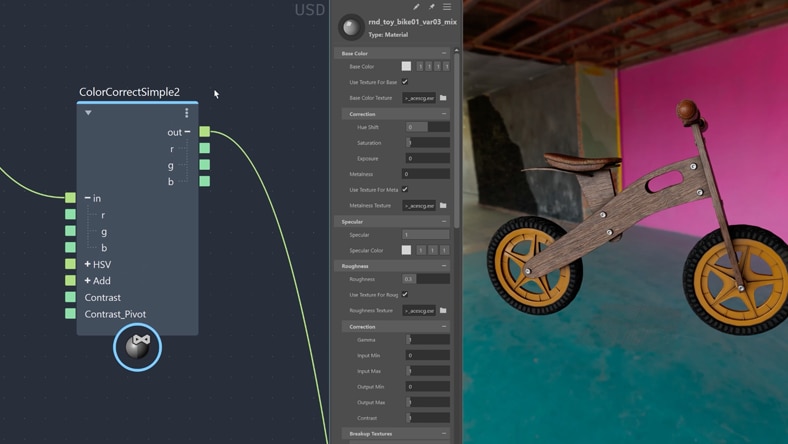Click the 'out' output port
Viewport: 788px width, 444px height.
205,132
